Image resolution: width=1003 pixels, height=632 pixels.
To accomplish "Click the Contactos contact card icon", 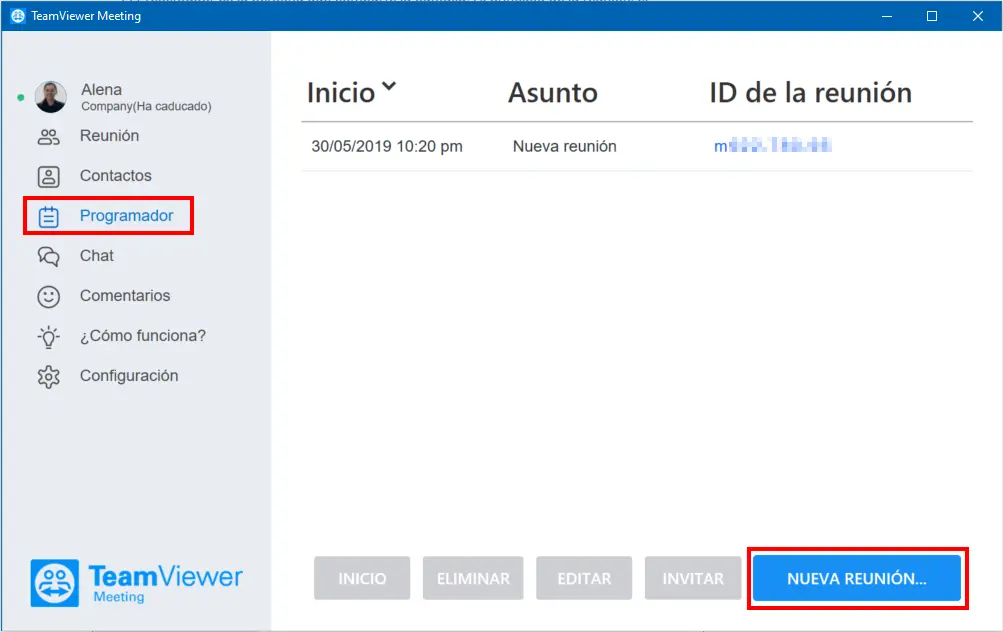I will (x=49, y=177).
